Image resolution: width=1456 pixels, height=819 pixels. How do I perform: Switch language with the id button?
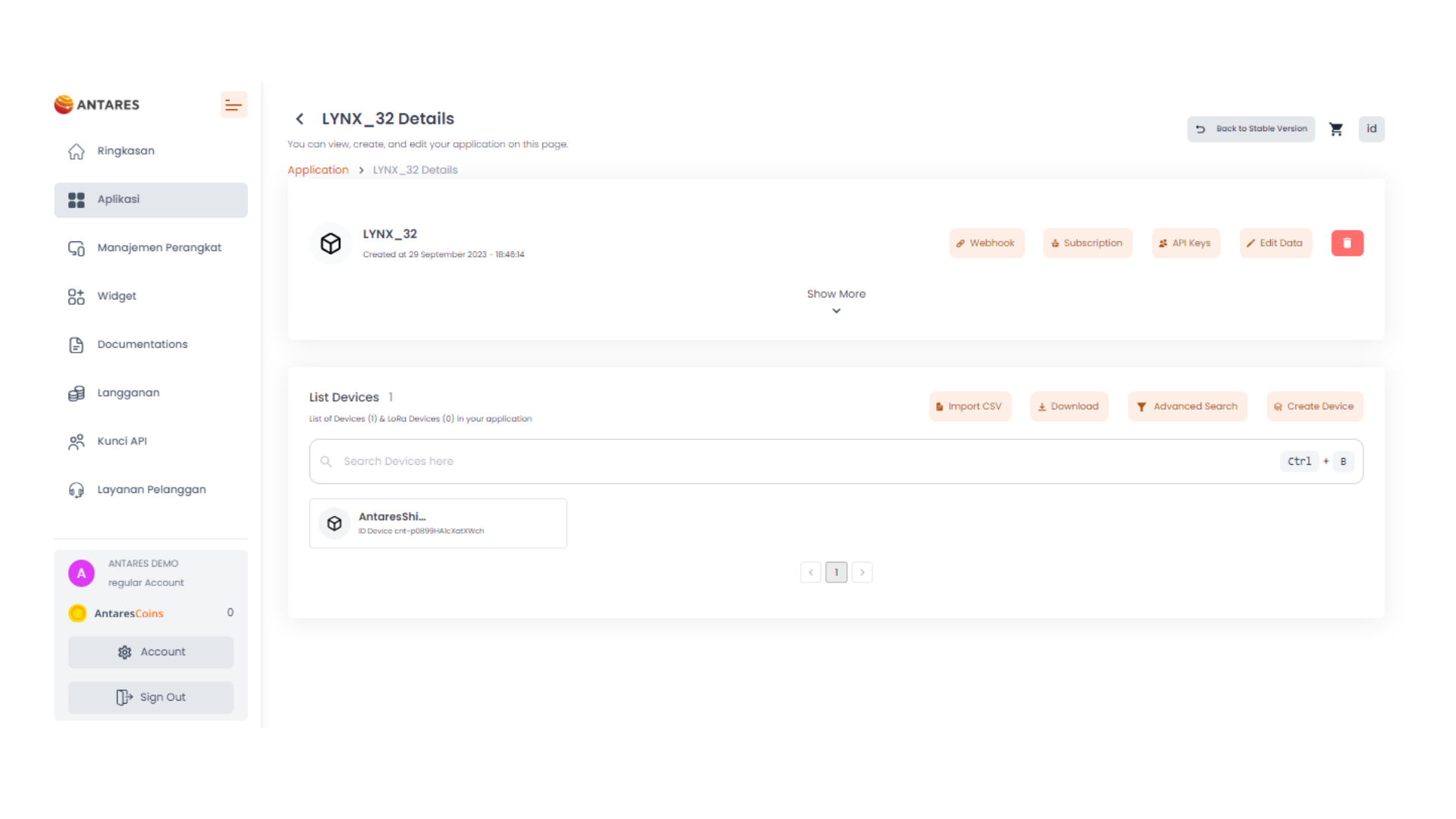coord(1371,129)
